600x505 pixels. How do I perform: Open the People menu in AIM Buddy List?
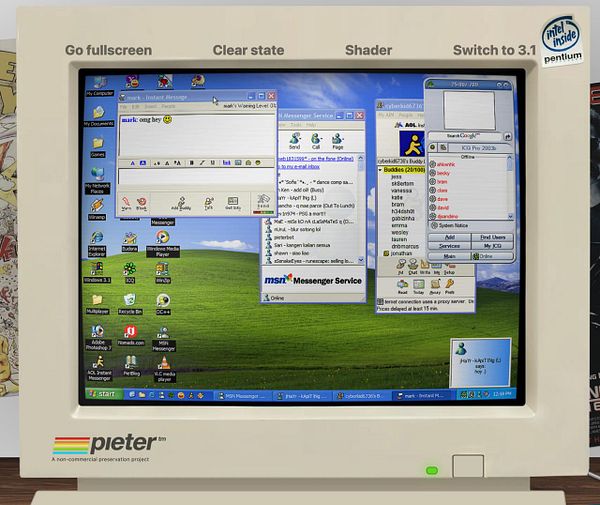coord(406,115)
